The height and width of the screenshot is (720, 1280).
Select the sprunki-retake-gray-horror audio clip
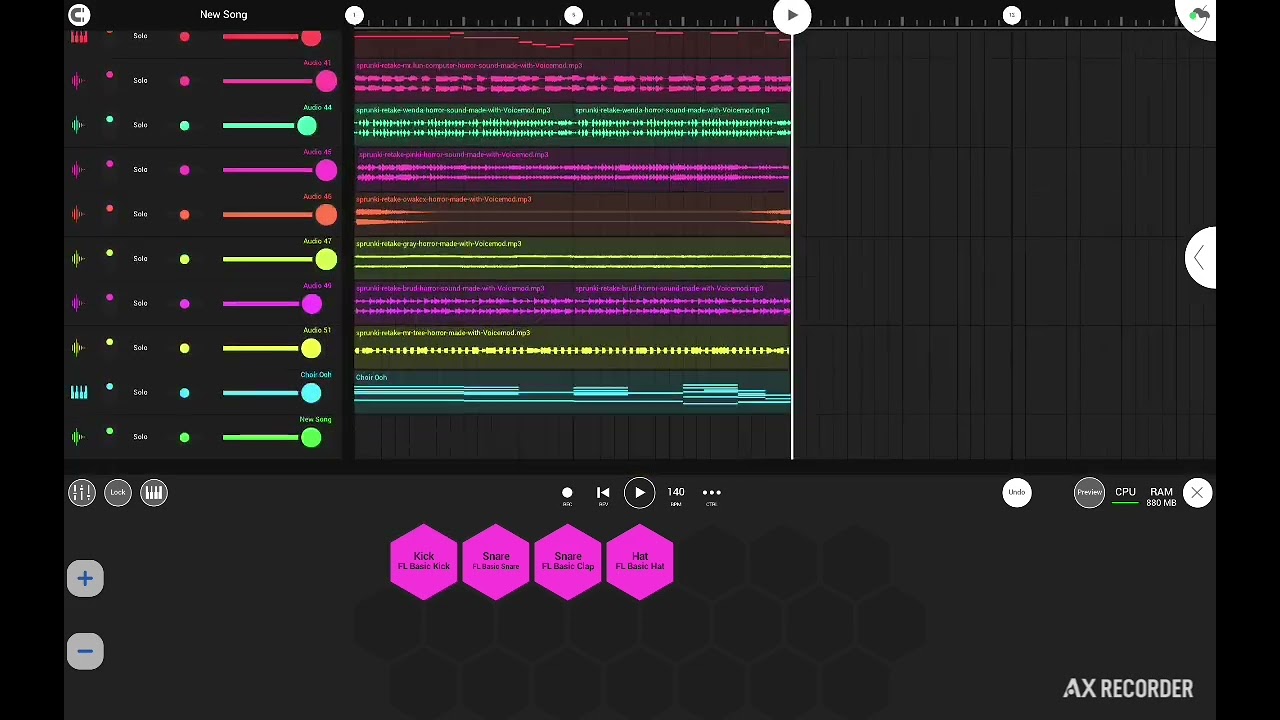573,257
